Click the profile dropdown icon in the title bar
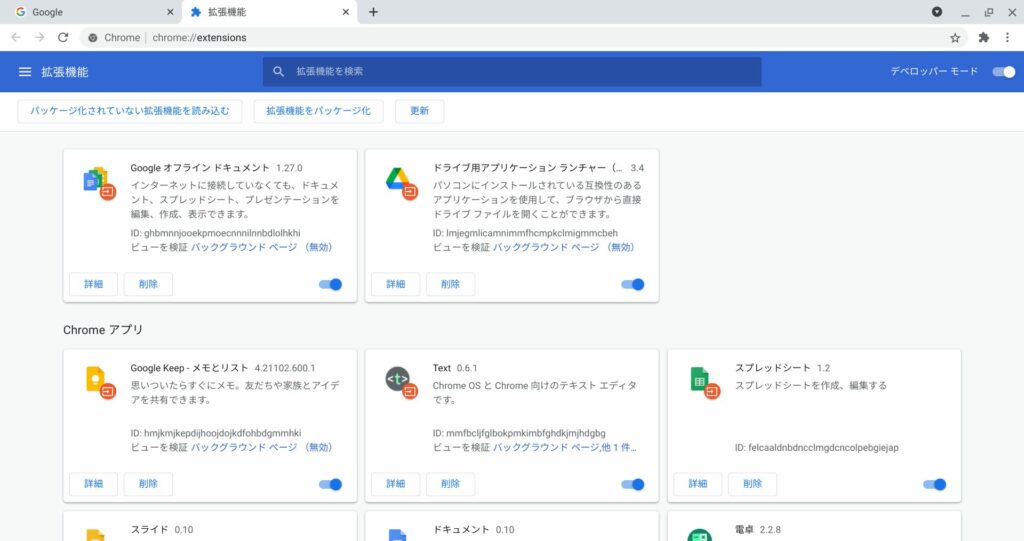 [x=936, y=12]
